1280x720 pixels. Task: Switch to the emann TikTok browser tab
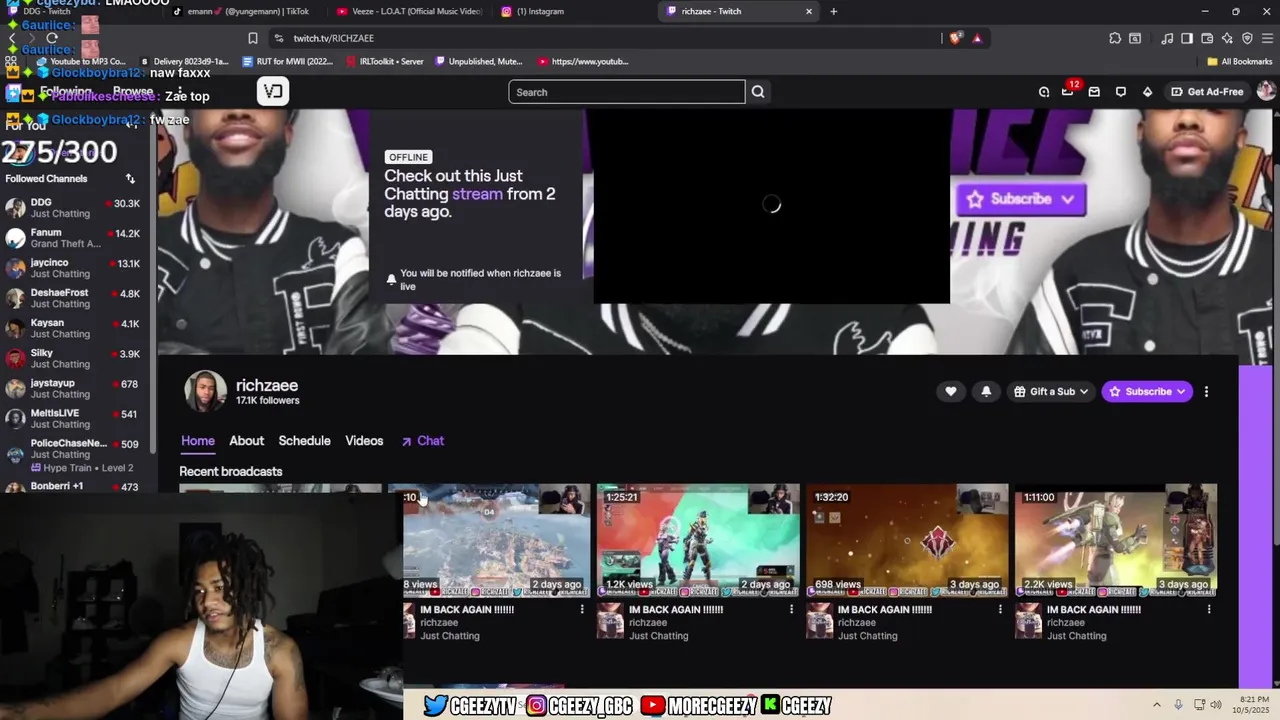245,11
